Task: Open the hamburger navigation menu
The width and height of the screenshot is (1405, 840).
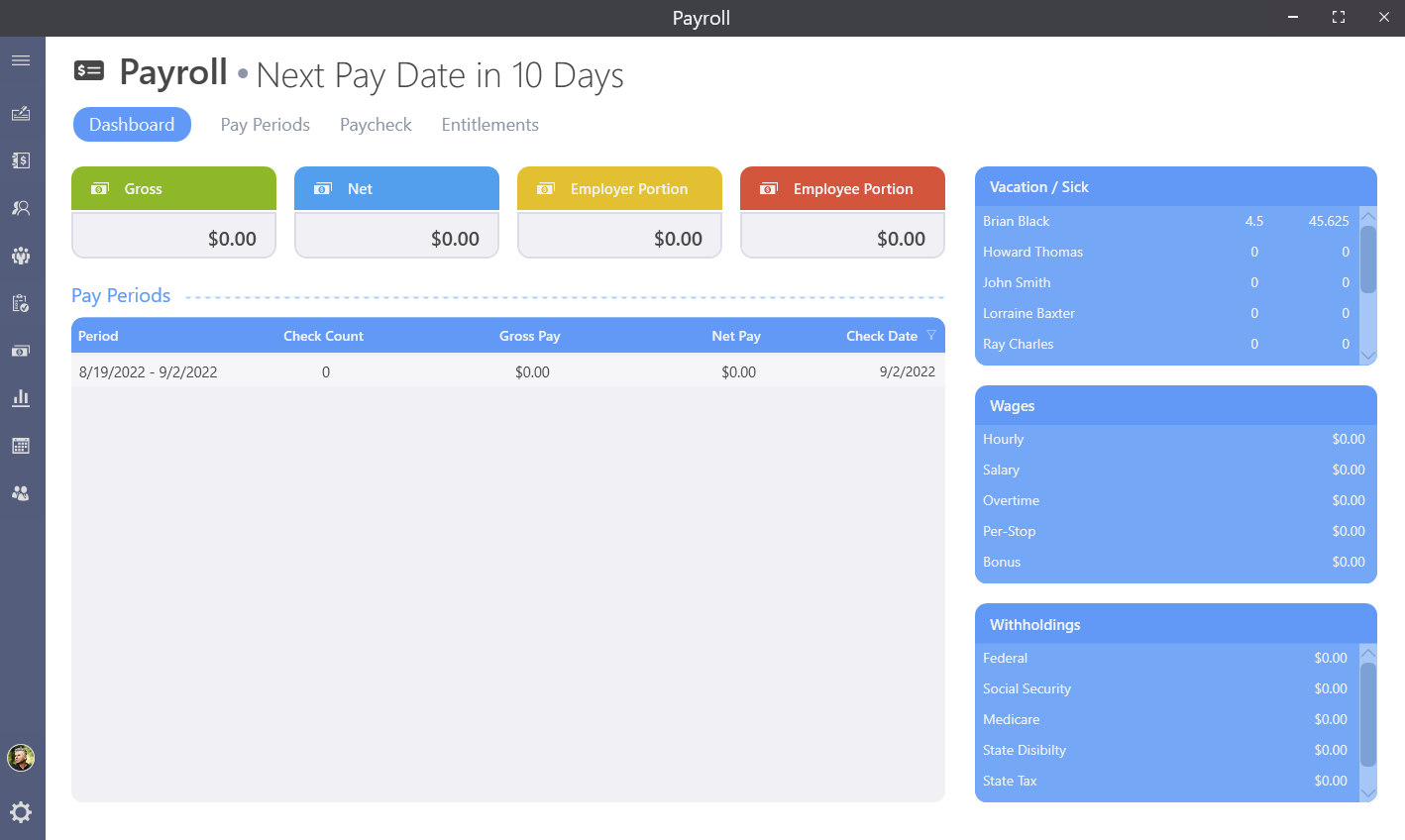Action: (x=21, y=59)
